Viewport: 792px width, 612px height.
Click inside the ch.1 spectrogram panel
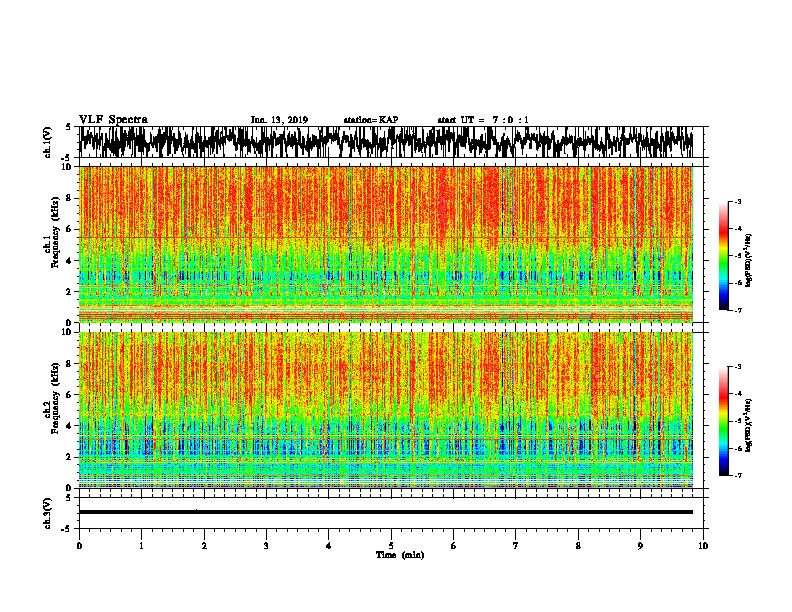386,244
